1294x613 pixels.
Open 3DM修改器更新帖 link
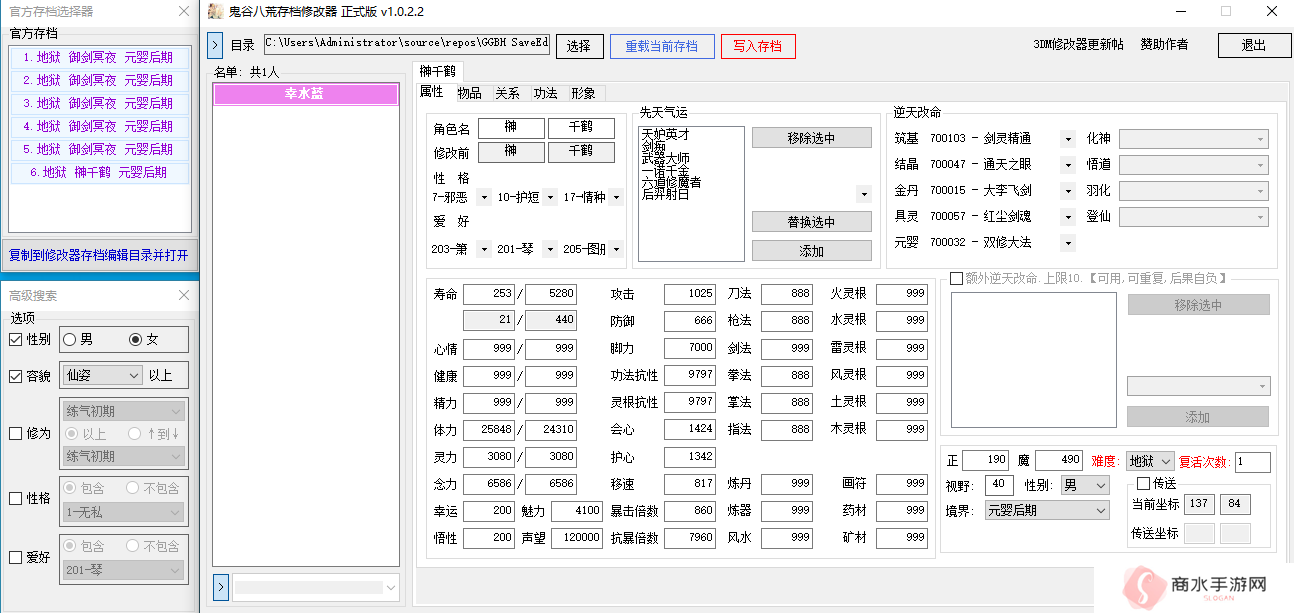pyautogui.click(x=1078, y=45)
